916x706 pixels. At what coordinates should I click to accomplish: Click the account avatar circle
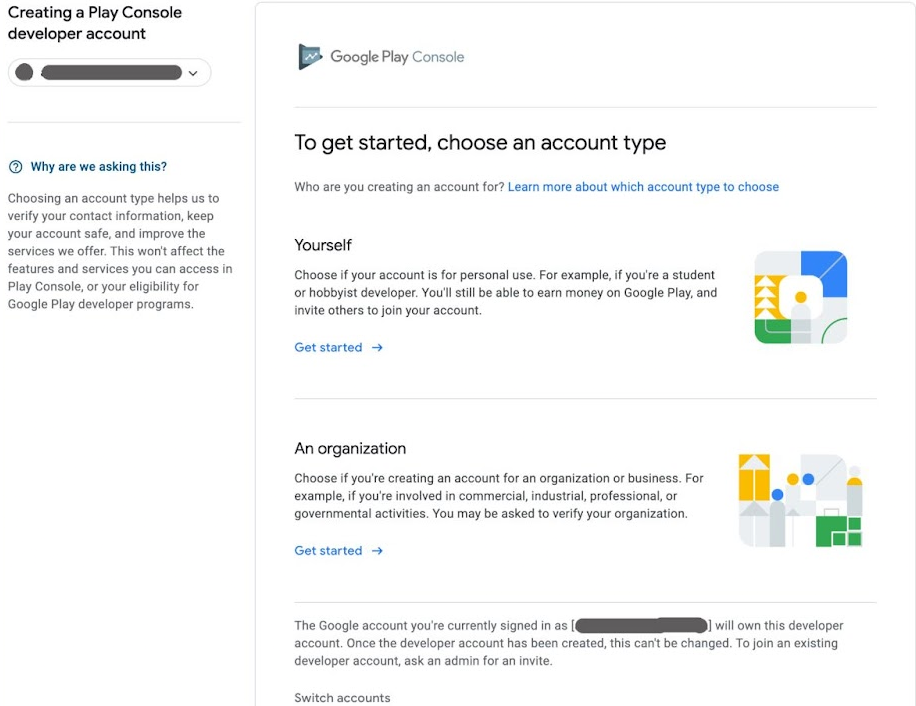pyautogui.click(x=25, y=72)
